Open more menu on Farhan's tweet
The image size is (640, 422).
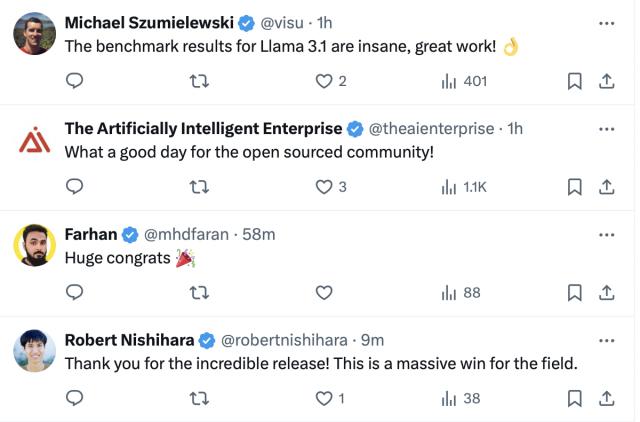(606, 234)
